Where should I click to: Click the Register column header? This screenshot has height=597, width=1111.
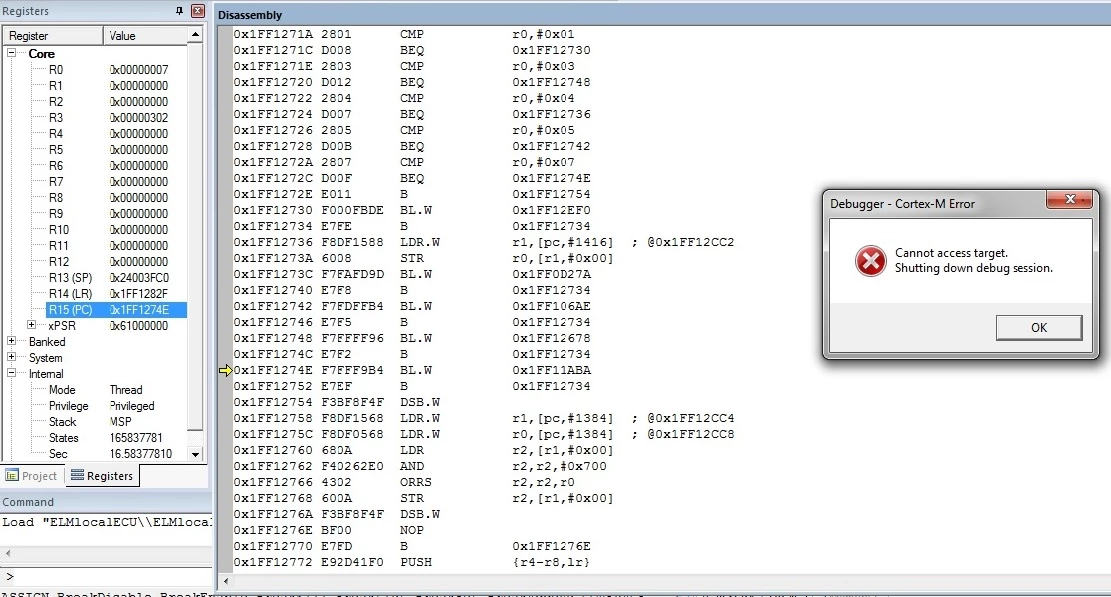coord(53,35)
